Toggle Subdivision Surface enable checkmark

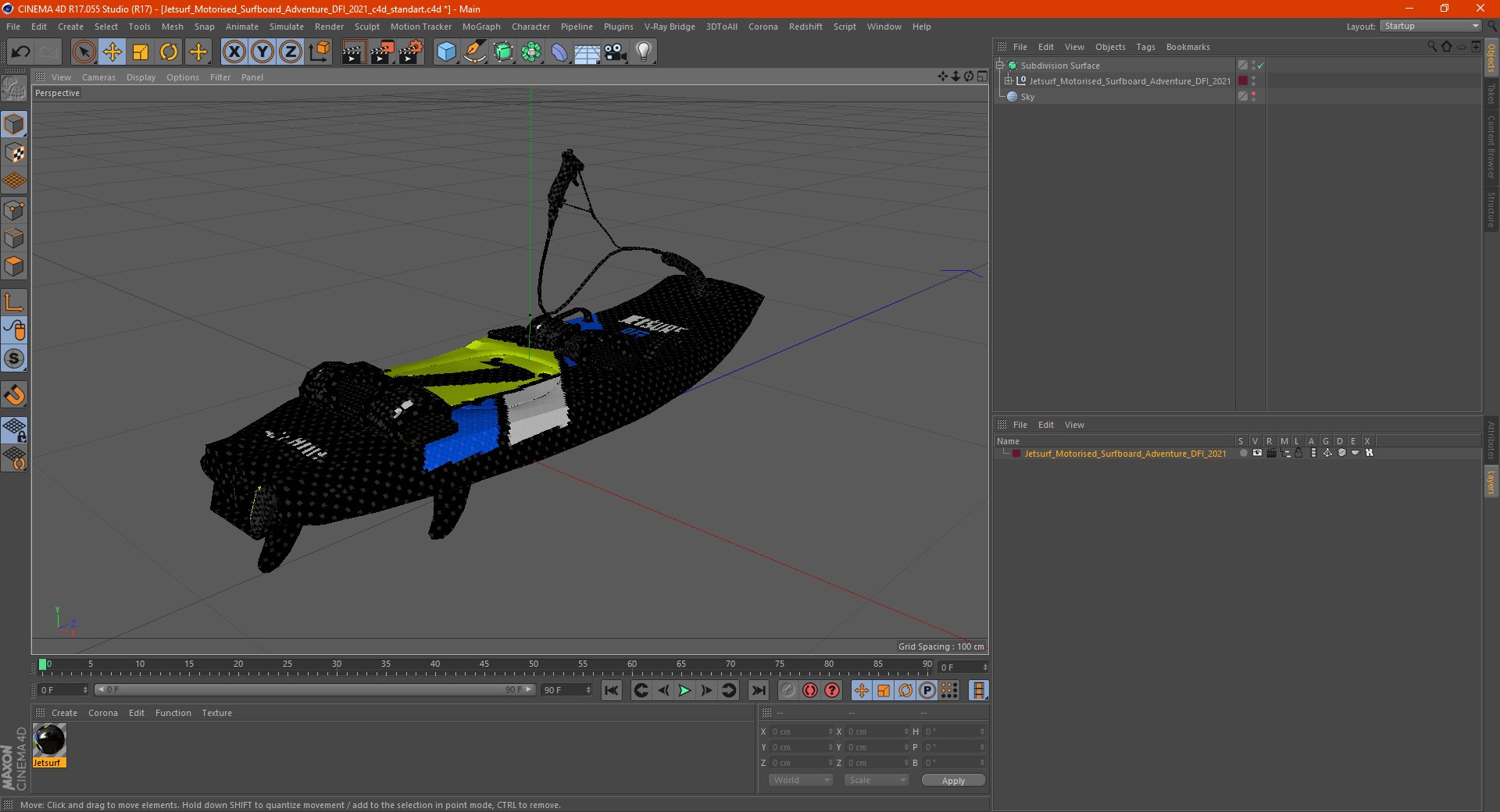click(x=1260, y=66)
